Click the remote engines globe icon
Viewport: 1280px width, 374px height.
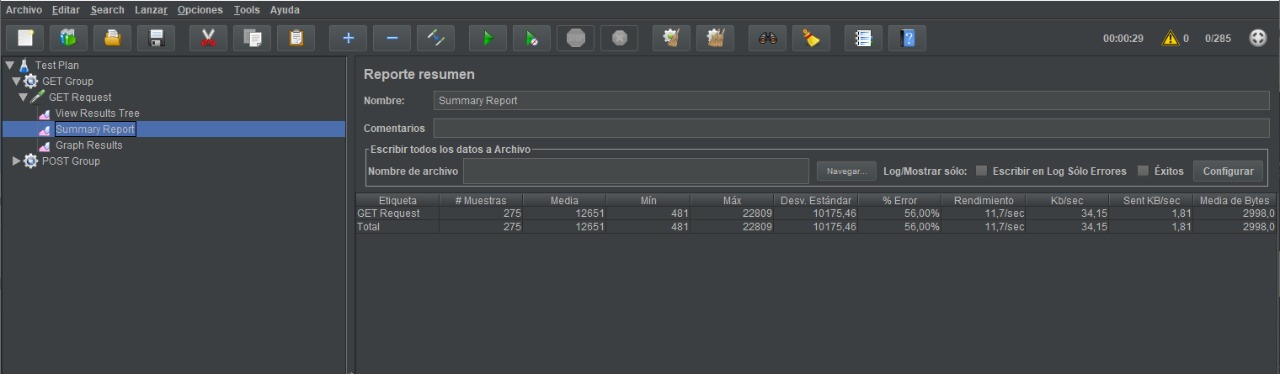pyautogui.click(x=1258, y=38)
